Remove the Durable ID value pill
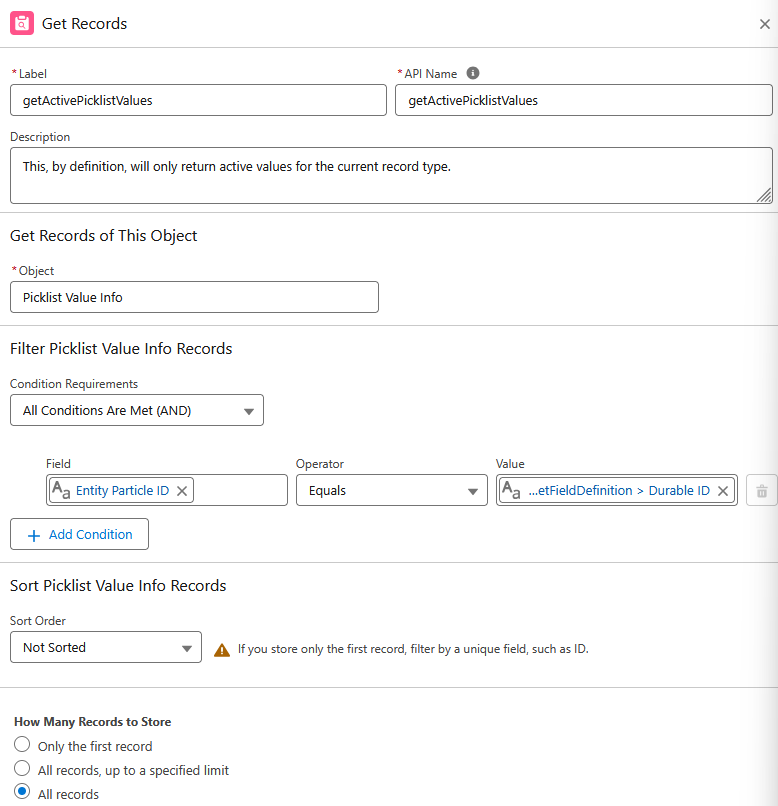778x806 pixels. tap(723, 491)
